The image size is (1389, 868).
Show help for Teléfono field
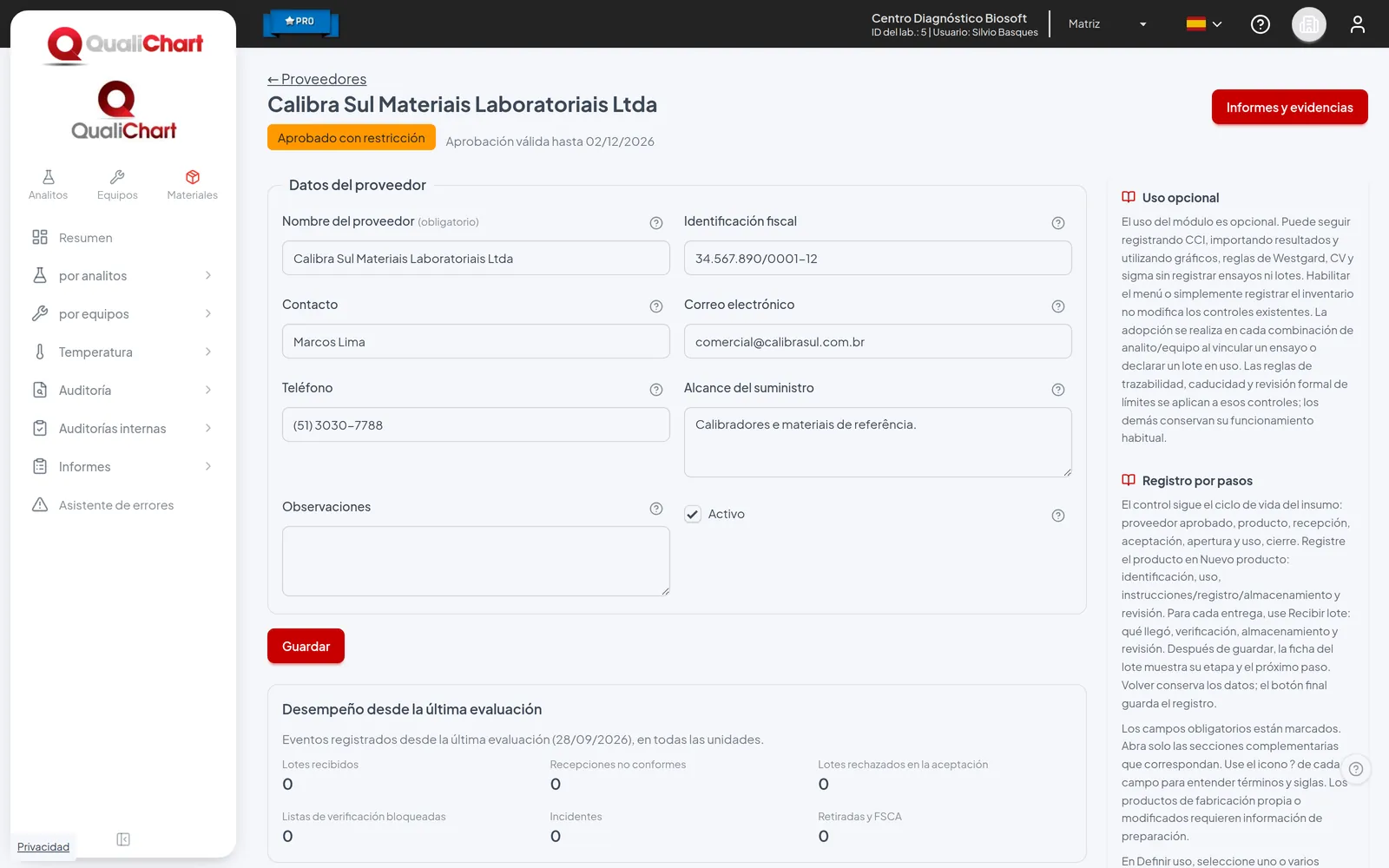pos(656,390)
